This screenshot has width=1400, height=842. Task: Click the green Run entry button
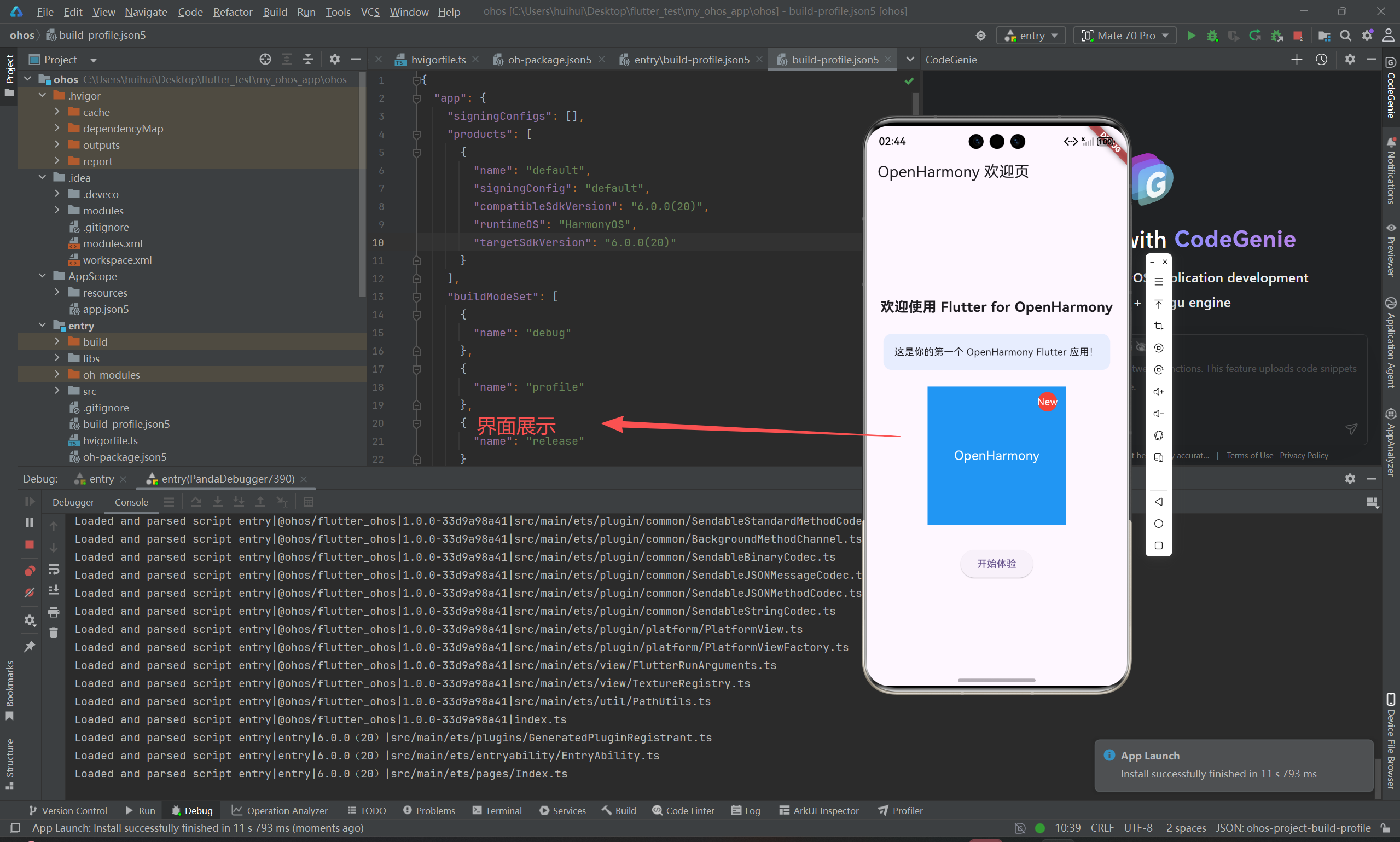tap(1190, 36)
